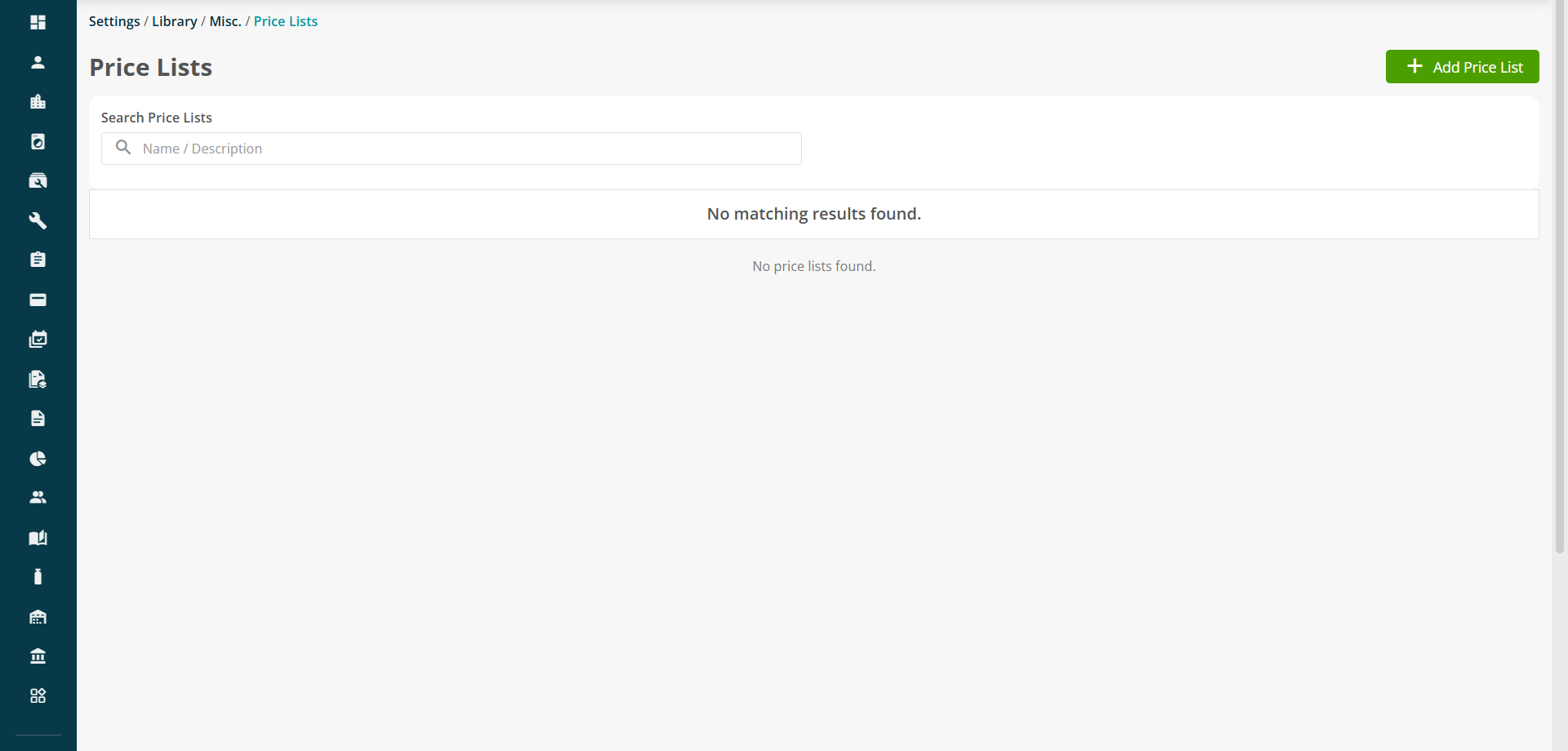The image size is (1568, 751).
Task: Open the building icon in sidebar
Action: (x=38, y=102)
